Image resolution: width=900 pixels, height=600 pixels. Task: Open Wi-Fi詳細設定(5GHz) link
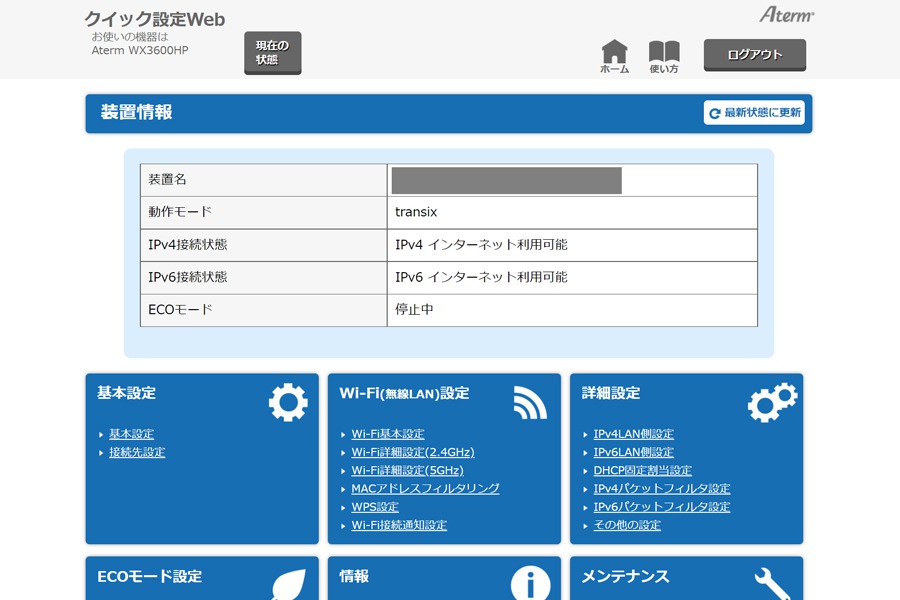[408, 470]
